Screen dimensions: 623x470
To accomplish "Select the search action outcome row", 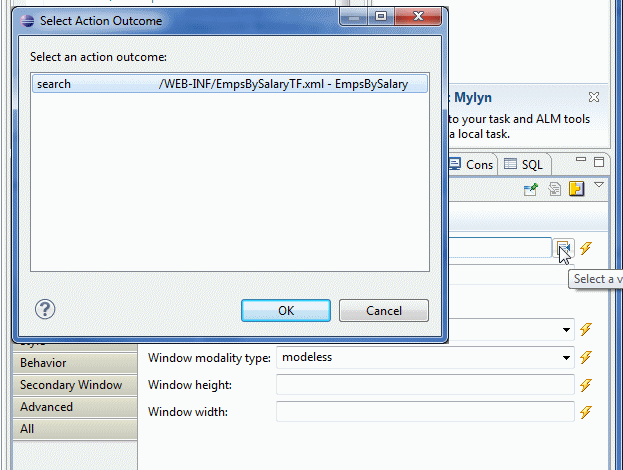I will (x=230, y=84).
